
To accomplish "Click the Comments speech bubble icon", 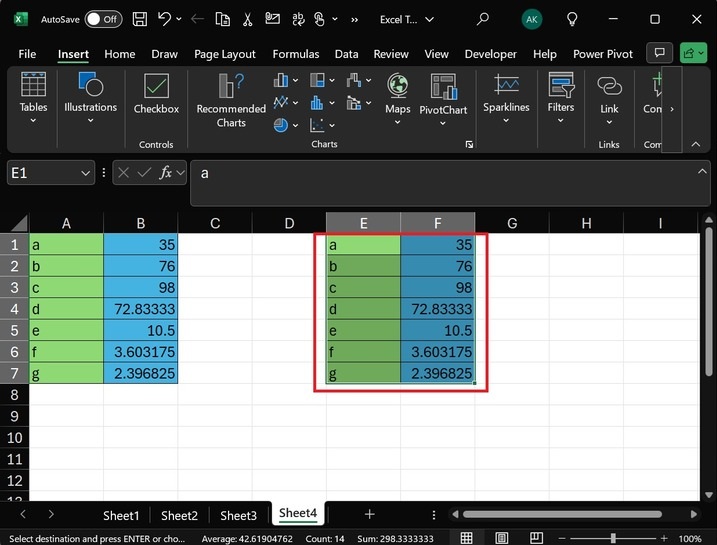I will [659, 53].
